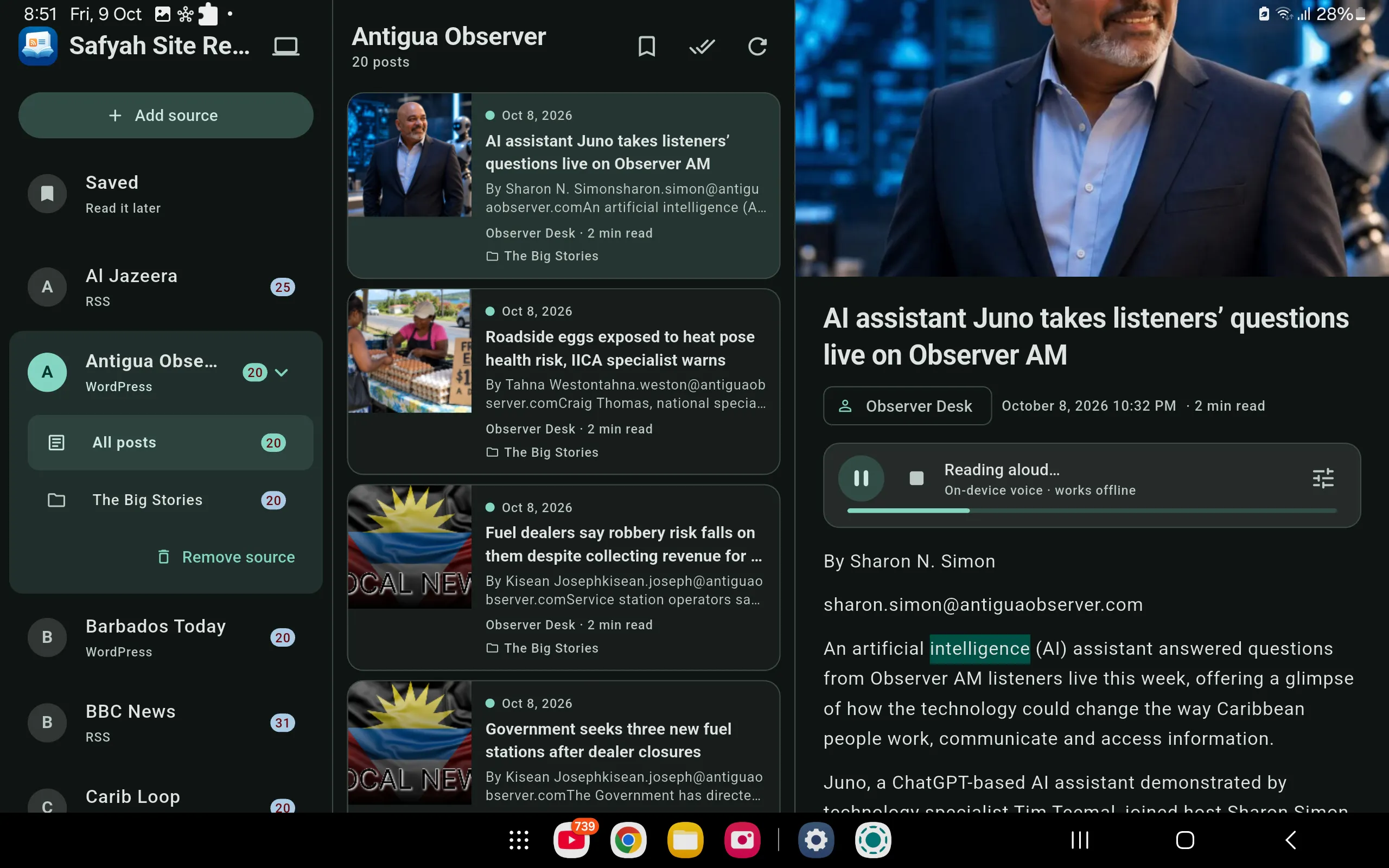Click the Add source button
Image resolution: width=1389 pixels, height=868 pixels.
point(166,116)
